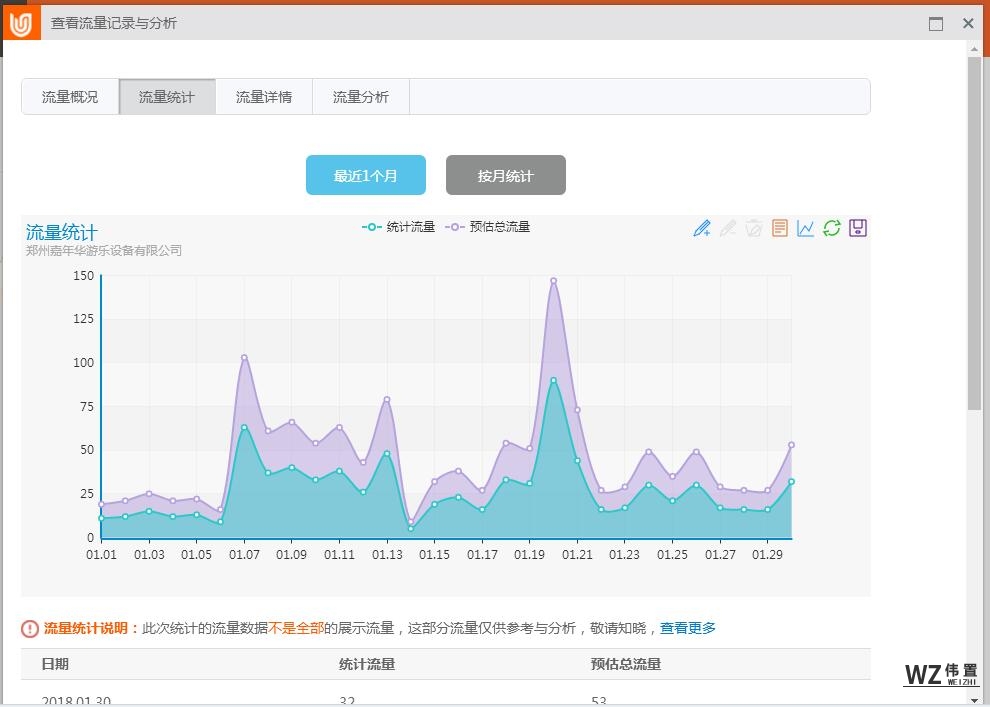
Task: Switch to the 流量概况 tab
Action: click(70, 97)
